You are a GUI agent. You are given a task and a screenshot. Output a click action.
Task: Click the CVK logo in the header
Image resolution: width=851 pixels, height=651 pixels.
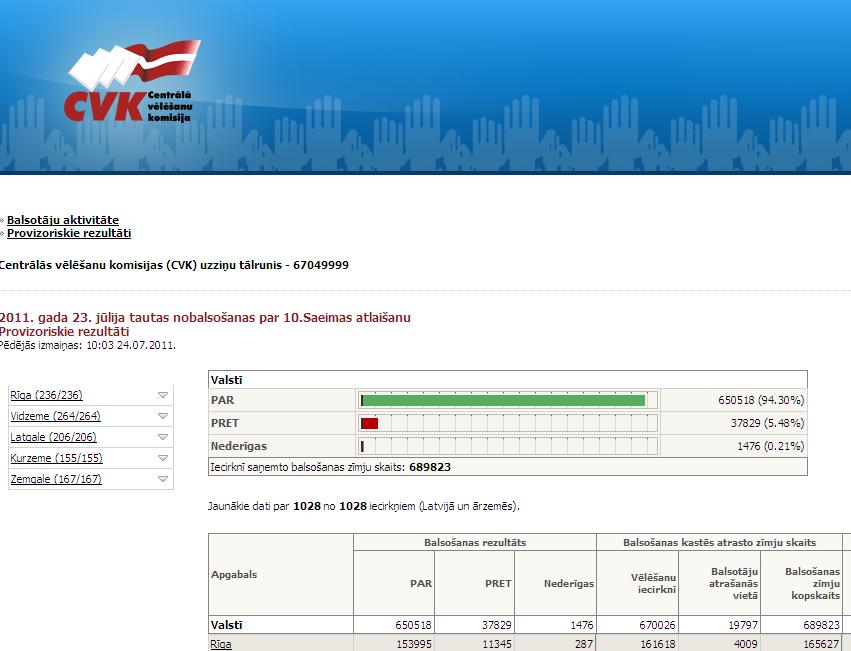click(x=130, y=88)
